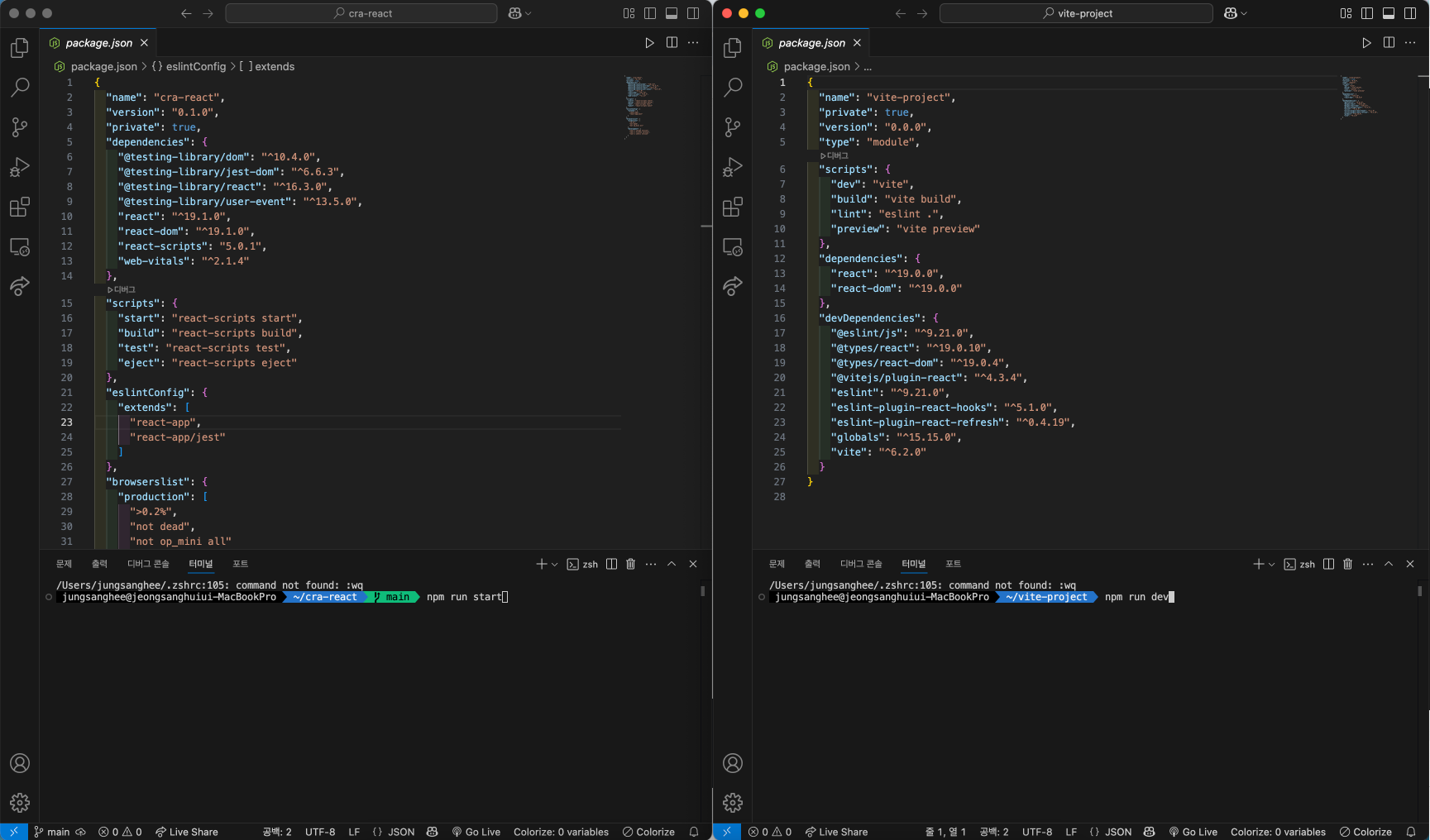Open Extensions view in cra-react window
Image resolution: width=1430 pixels, height=840 pixels.
20,207
